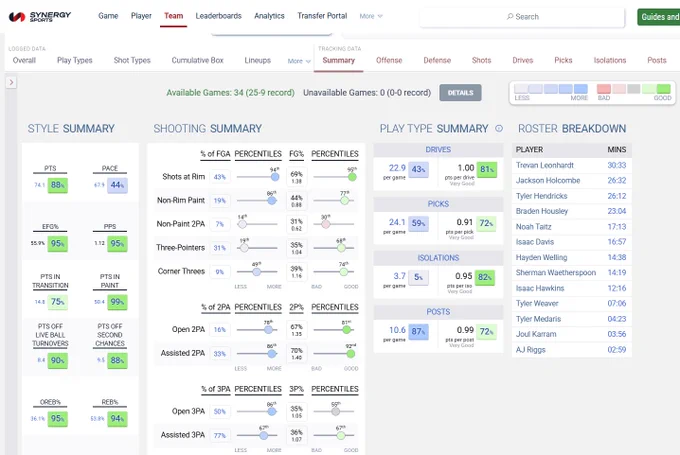Open Joul Karram player link
This screenshot has height=455, width=680.
pos(536,334)
